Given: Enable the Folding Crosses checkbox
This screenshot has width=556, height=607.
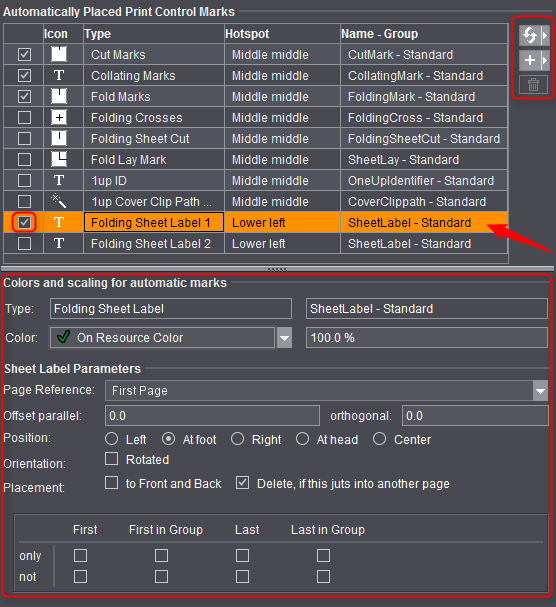Looking at the screenshot, I should click(x=24, y=118).
